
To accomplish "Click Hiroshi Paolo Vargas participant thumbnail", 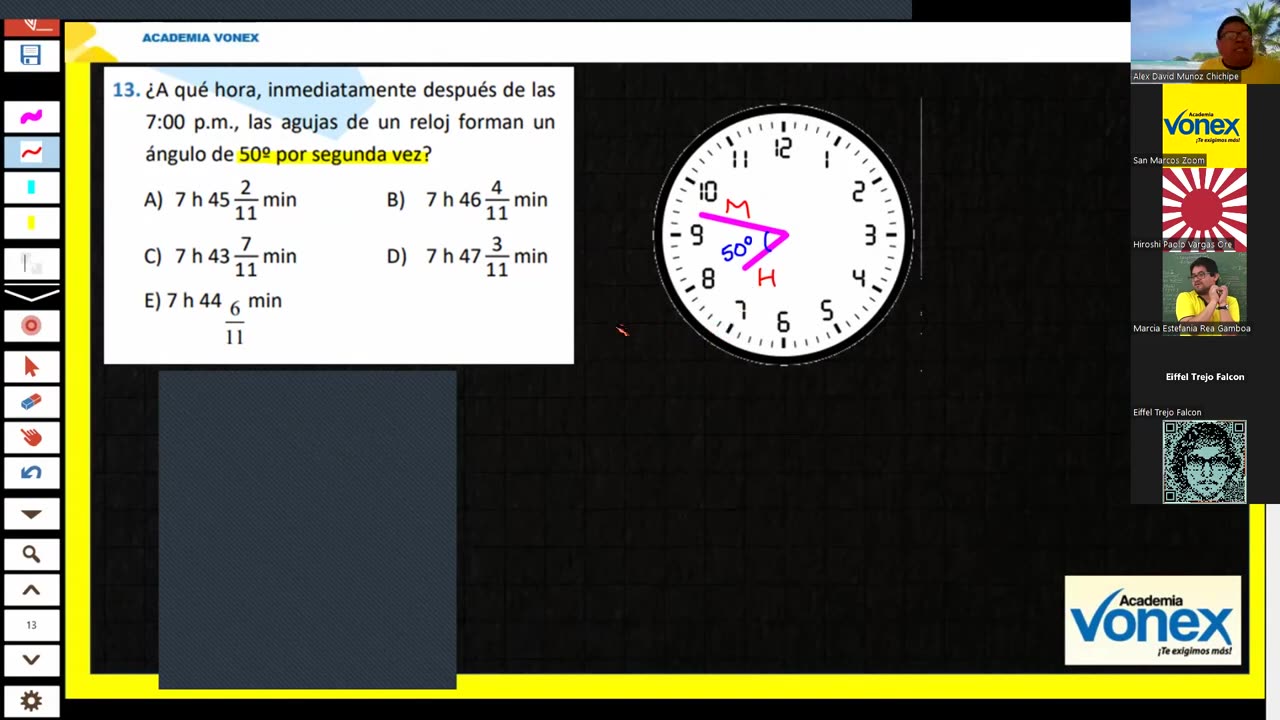I will tap(1204, 209).
